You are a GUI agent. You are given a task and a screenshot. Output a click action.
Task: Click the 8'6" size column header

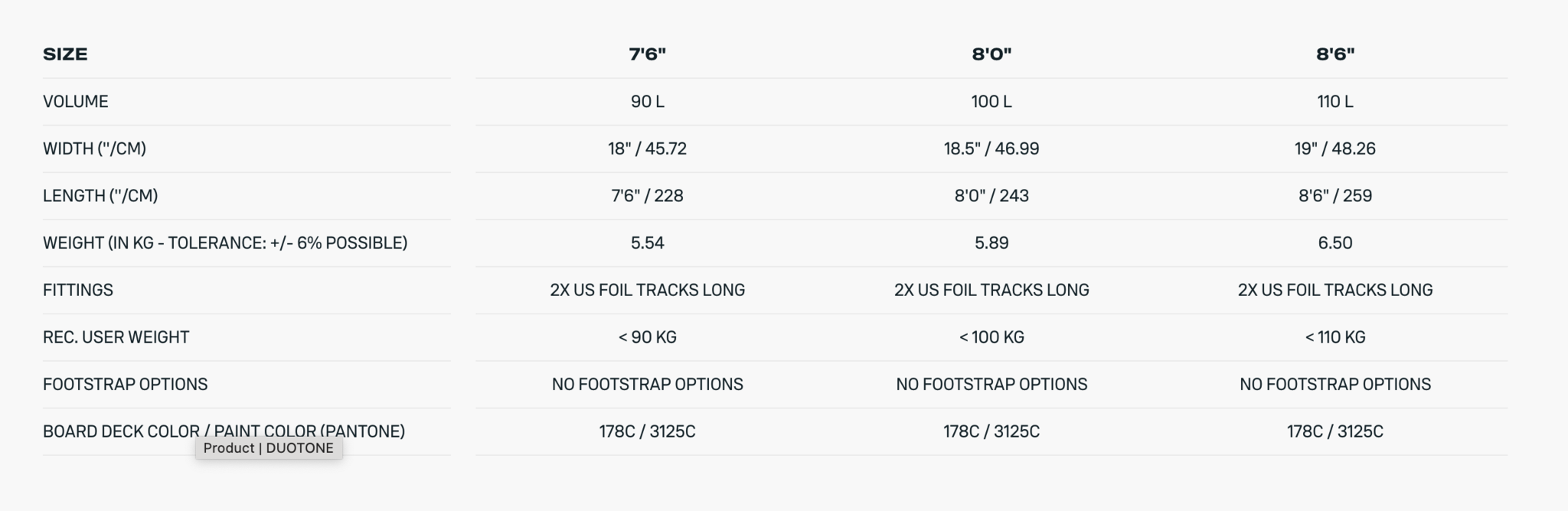click(1335, 54)
